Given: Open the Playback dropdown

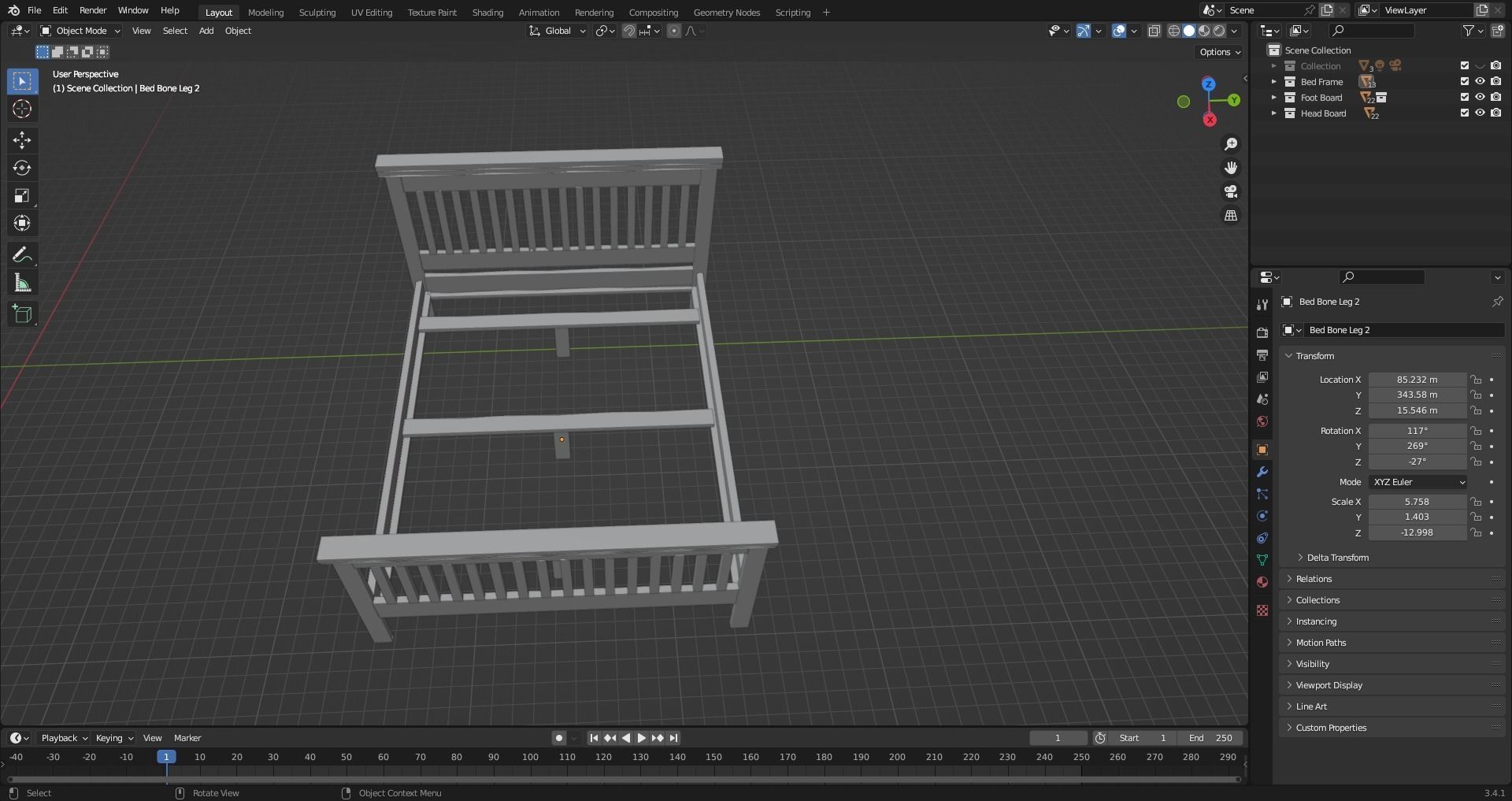Looking at the screenshot, I should (x=64, y=738).
